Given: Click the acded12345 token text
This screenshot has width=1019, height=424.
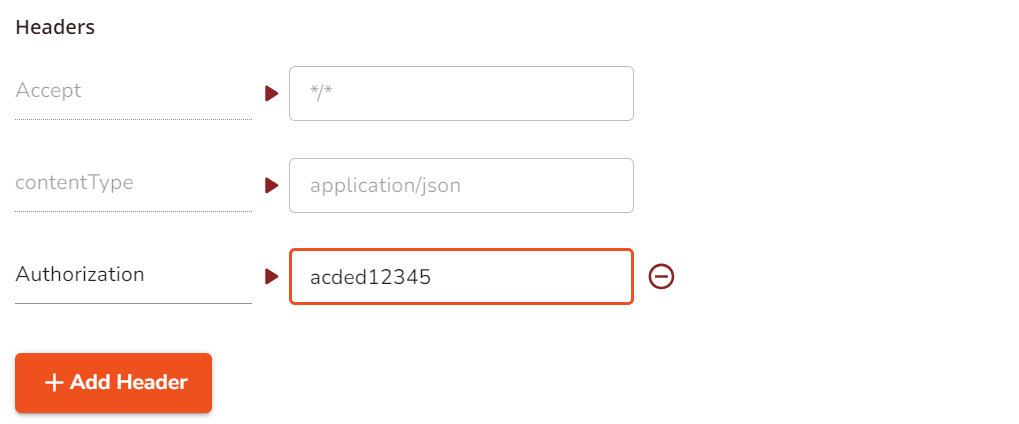Looking at the screenshot, I should [x=370, y=277].
